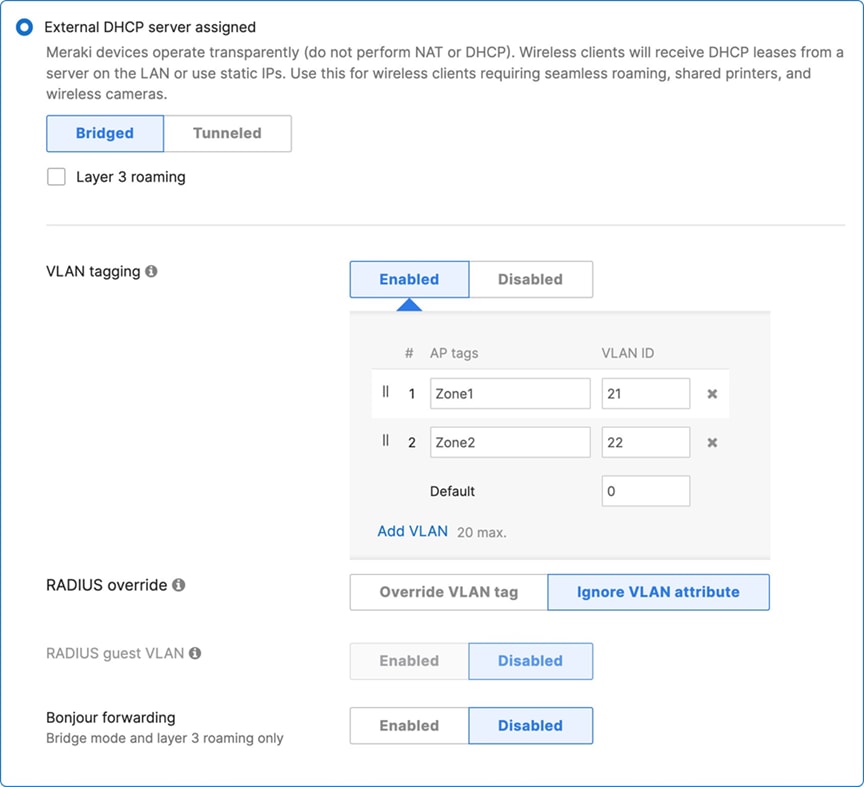Click the '20 max.' note
Screen dimensions: 864x787
pos(482,532)
